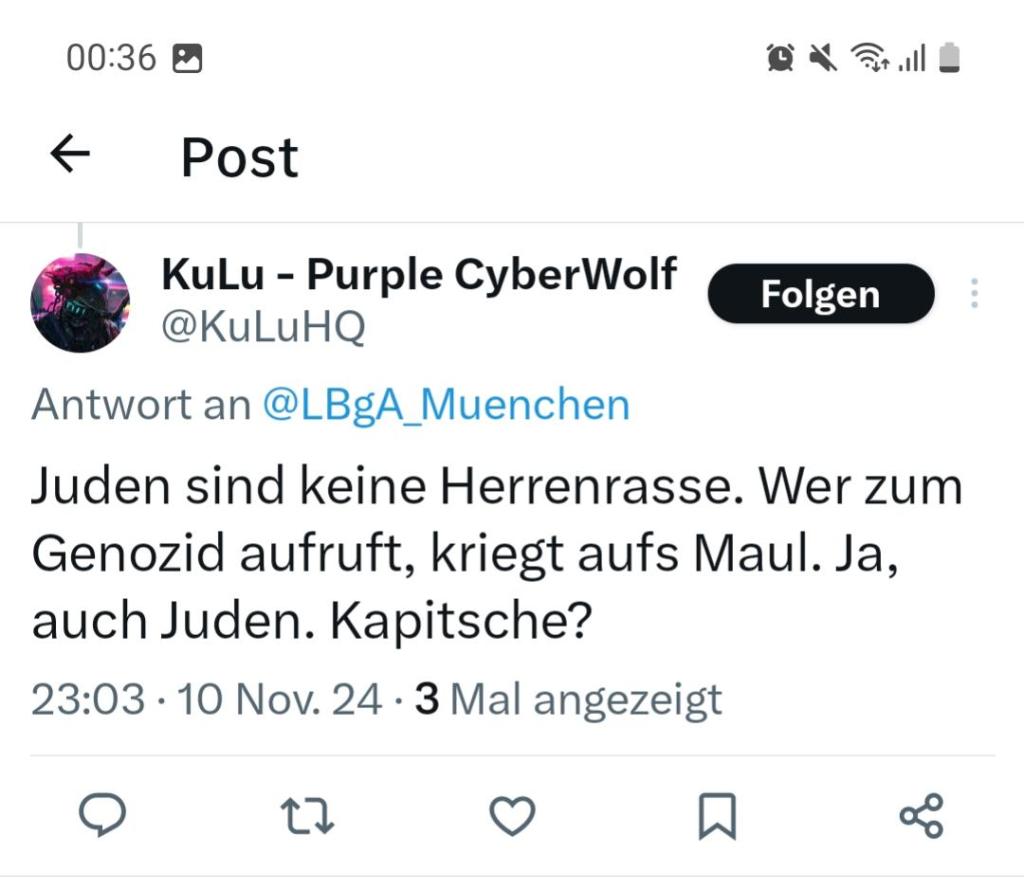Select the @KuLuHQ handle
This screenshot has width=1024, height=890.
pyautogui.click(x=263, y=327)
